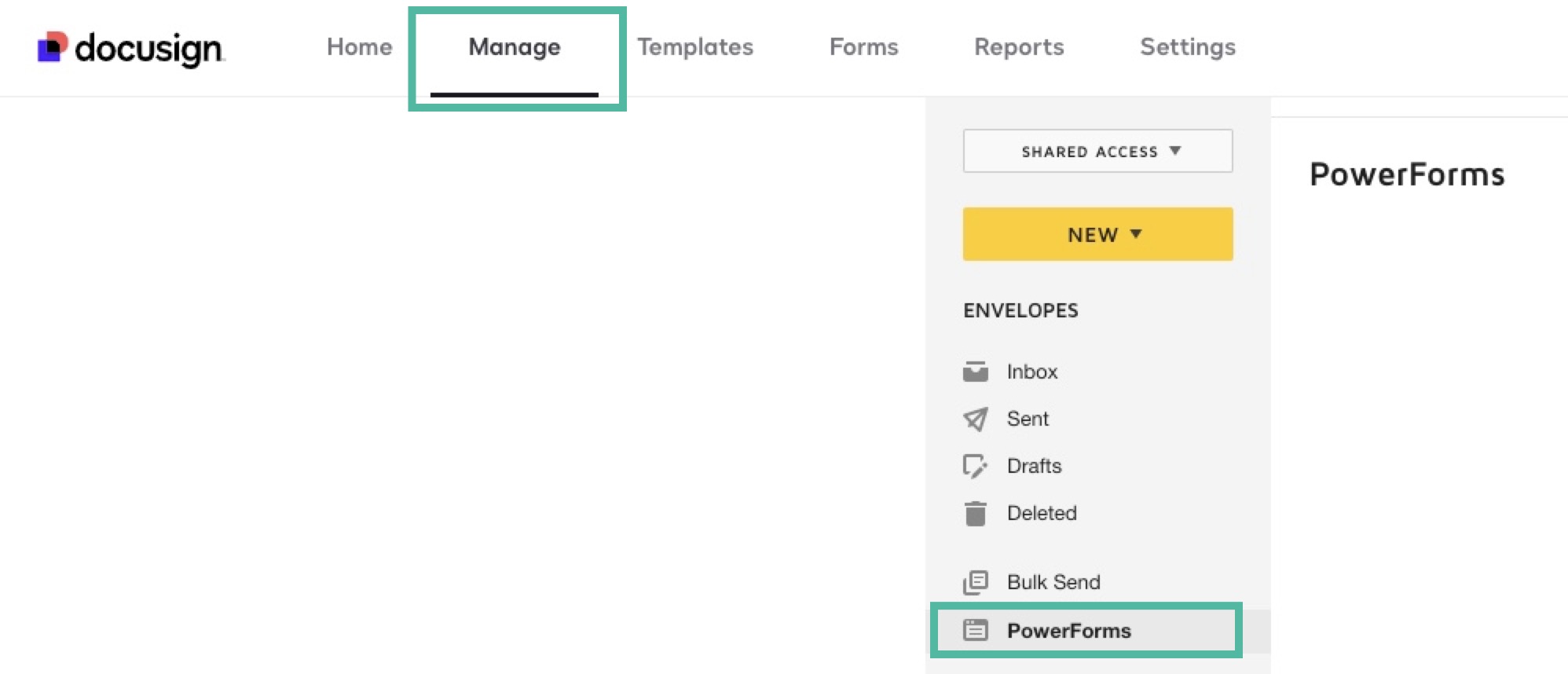Click the Deleted trash can icon

coord(975,513)
